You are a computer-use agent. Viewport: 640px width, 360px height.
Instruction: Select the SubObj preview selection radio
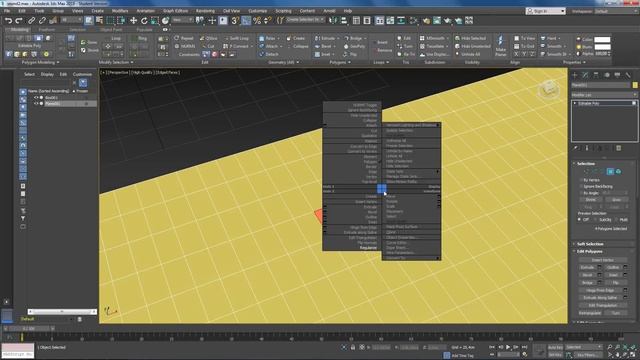pos(596,220)
